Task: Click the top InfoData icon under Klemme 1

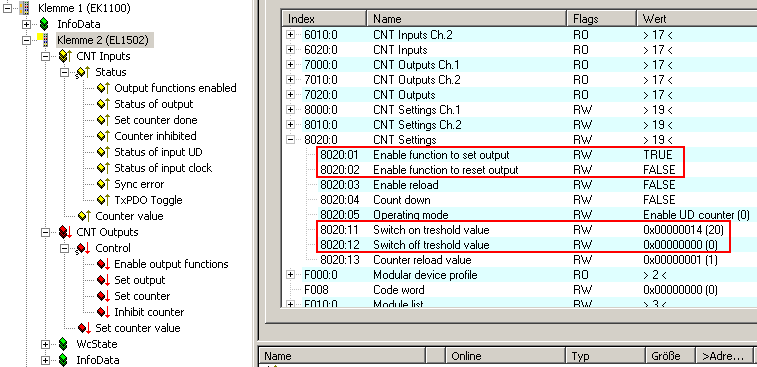Action: coord(44,24)
